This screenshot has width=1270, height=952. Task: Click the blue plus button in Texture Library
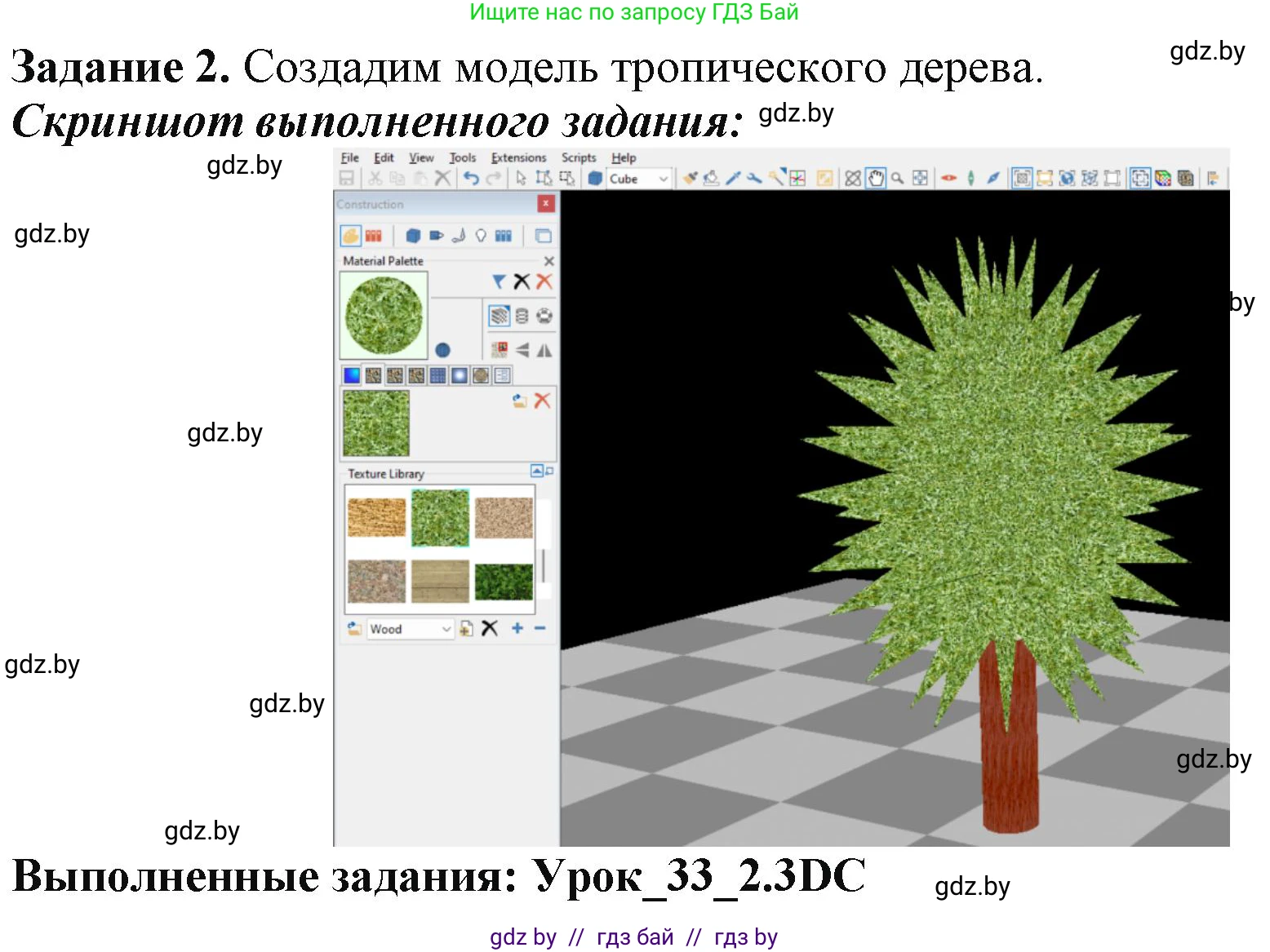point(517,628)
